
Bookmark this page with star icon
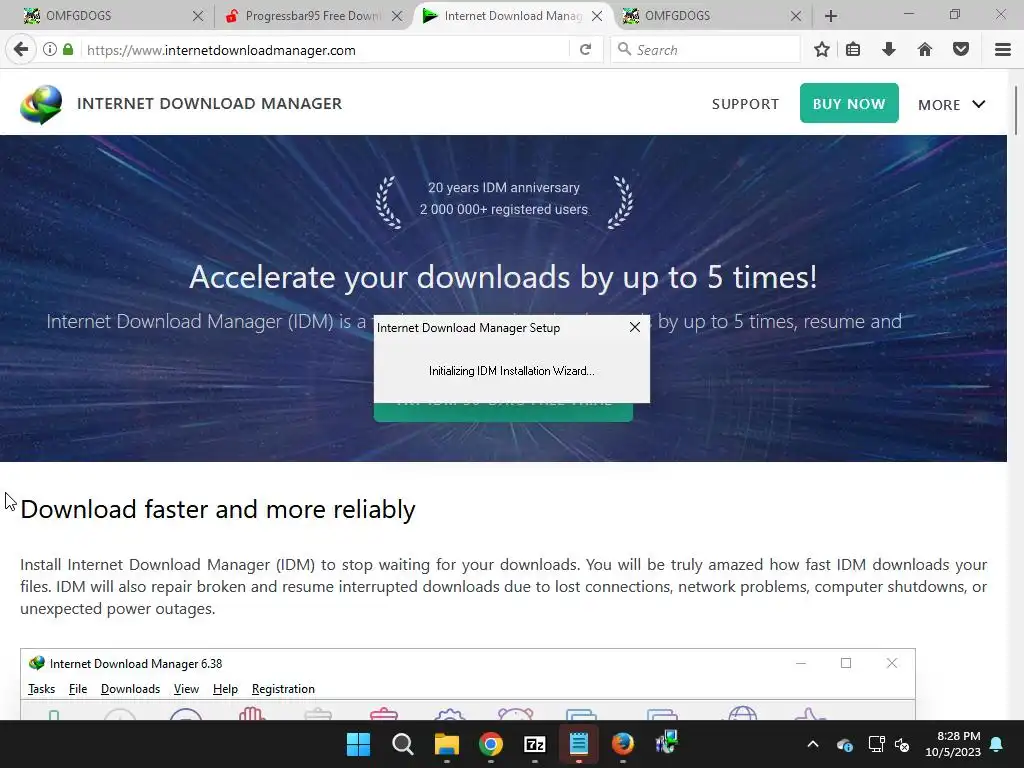coord(822,50)
